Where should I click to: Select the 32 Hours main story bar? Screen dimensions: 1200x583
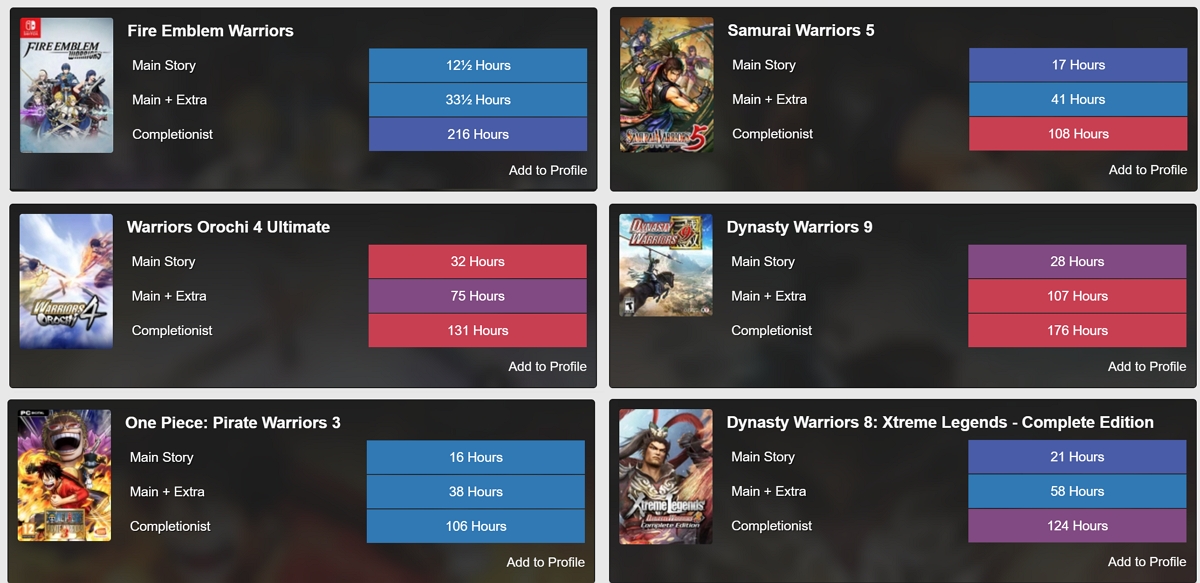[x=477, y=262]
